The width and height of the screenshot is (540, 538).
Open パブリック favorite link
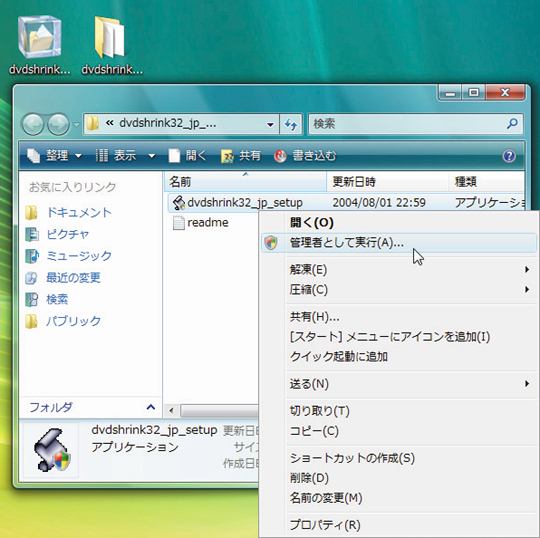[x=73, y=321]
